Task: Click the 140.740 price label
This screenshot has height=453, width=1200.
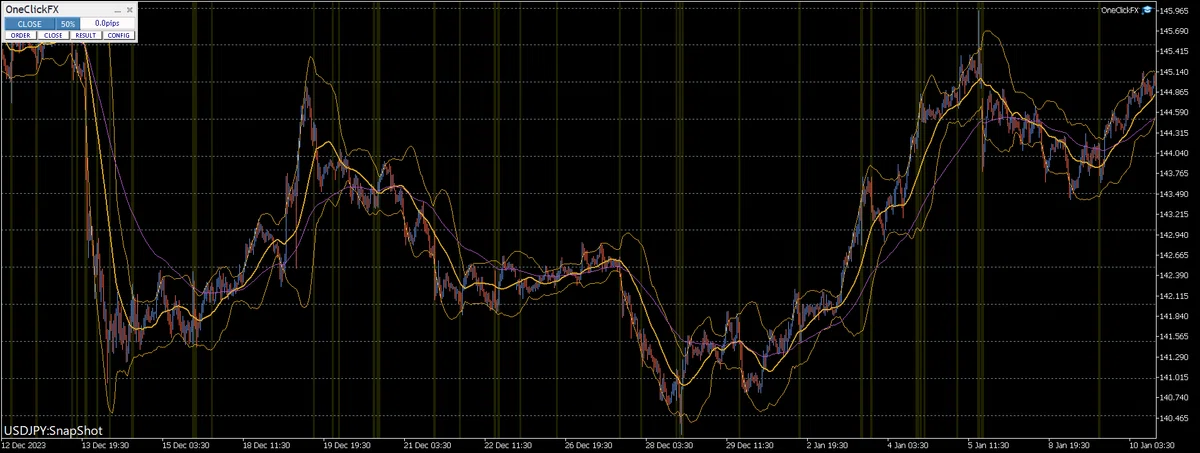Action: [1174, 398]
